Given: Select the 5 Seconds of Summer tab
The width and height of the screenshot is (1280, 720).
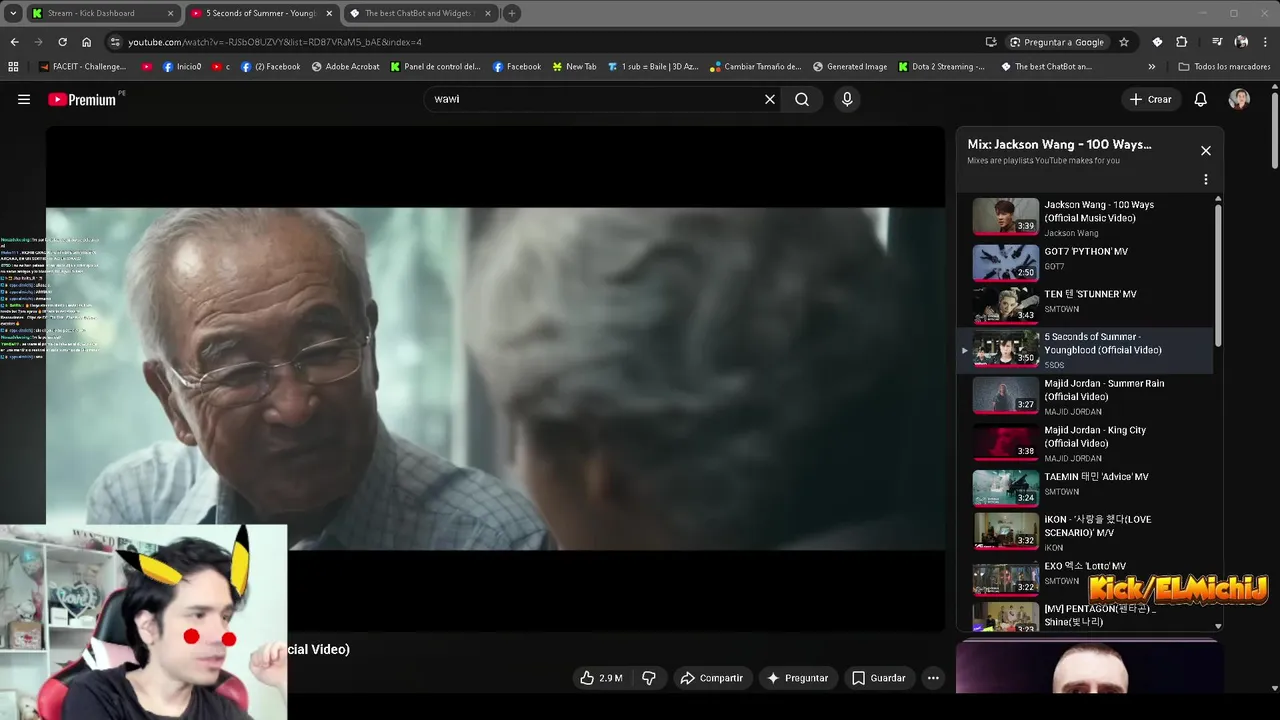Looking at the screenshot, I should click(260, 13).
